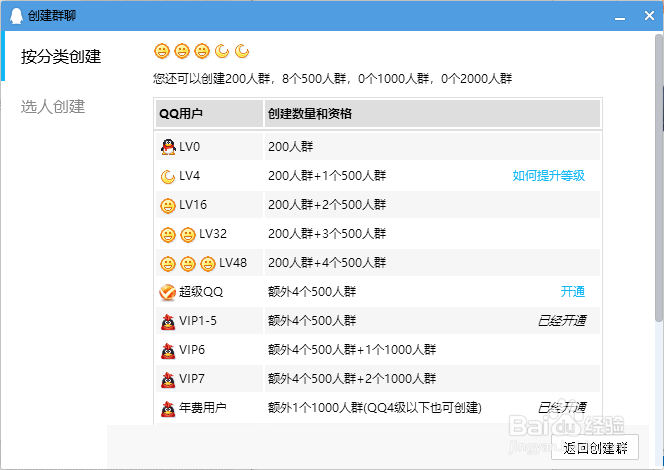The image size is (664, 470).
Task: Select the LV32 row label
Action: tap(213, 234)
